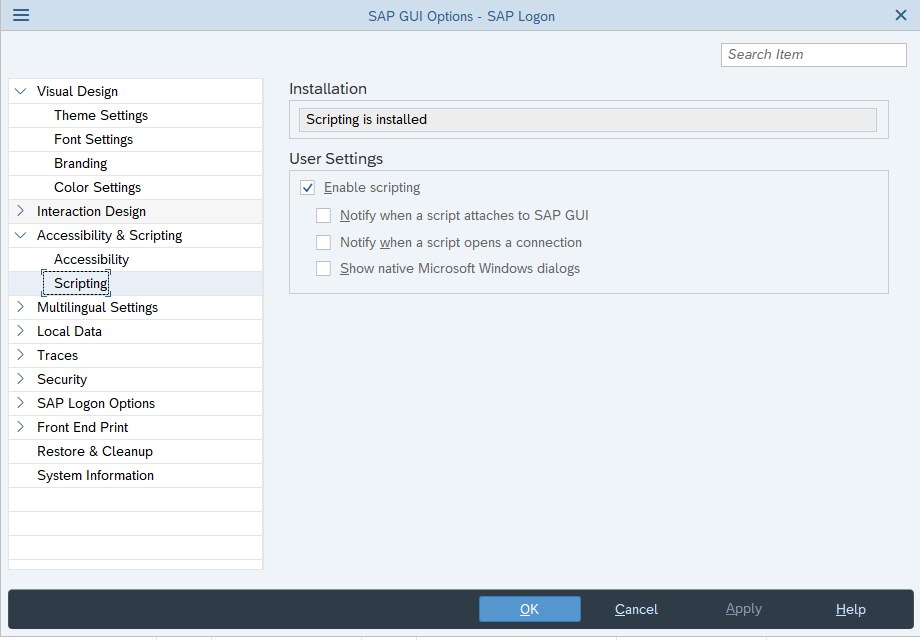
Task: Select the Accessibility entry
Action: click(x=91, y=259)
